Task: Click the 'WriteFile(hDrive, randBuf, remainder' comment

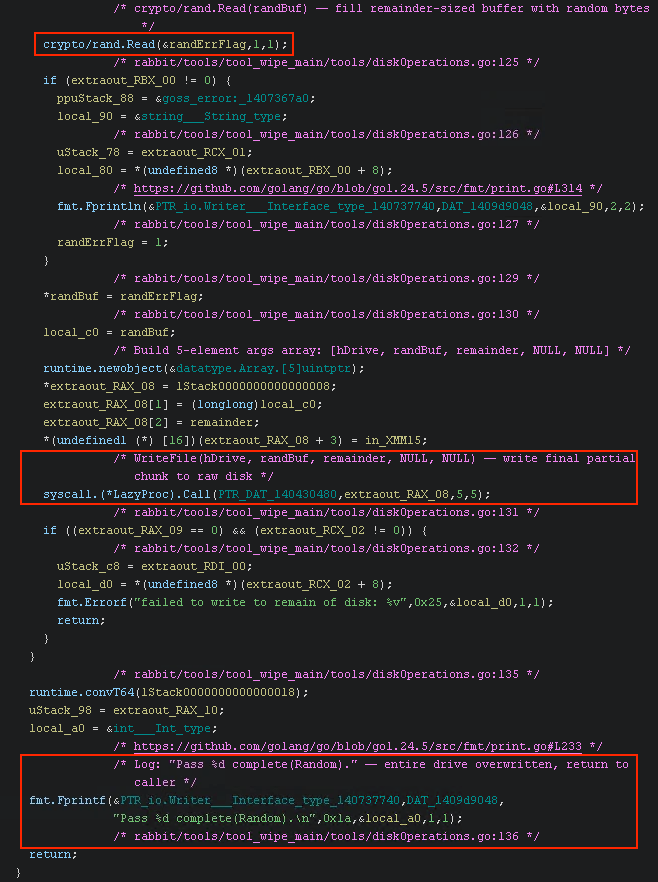Action: (x=375, y=467)
